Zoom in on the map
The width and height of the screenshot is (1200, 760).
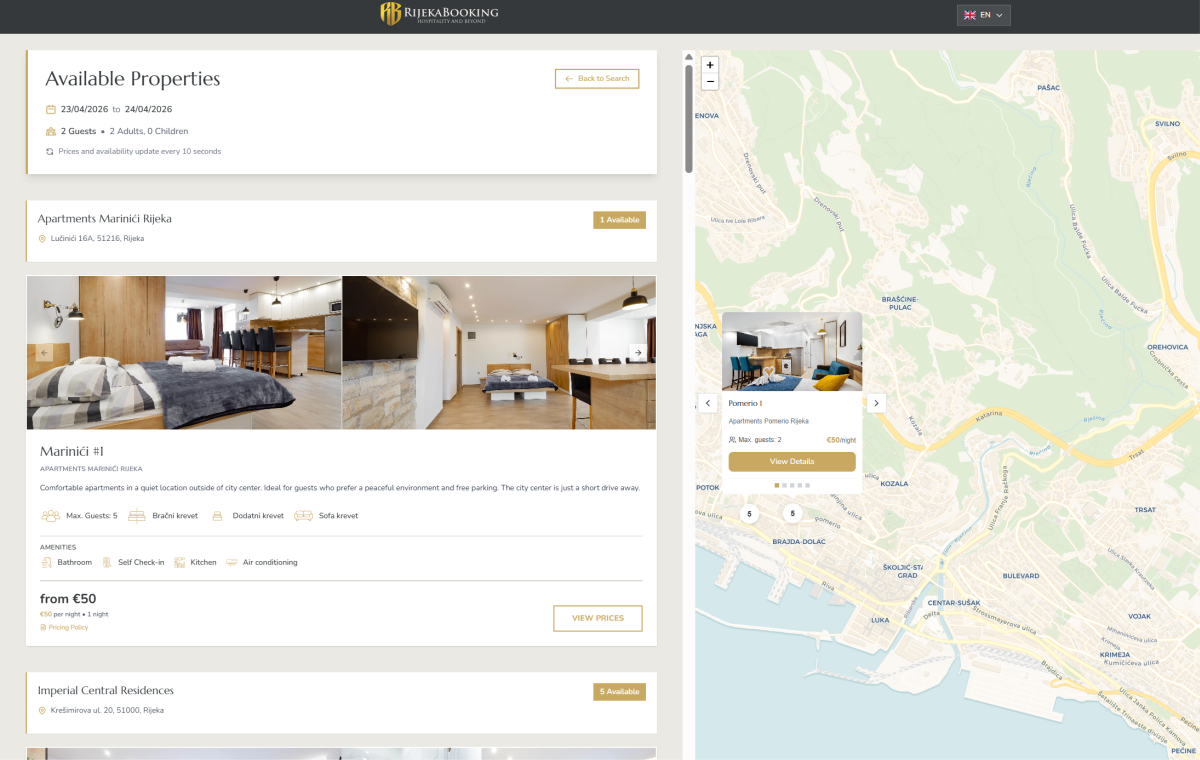(710, 65)
